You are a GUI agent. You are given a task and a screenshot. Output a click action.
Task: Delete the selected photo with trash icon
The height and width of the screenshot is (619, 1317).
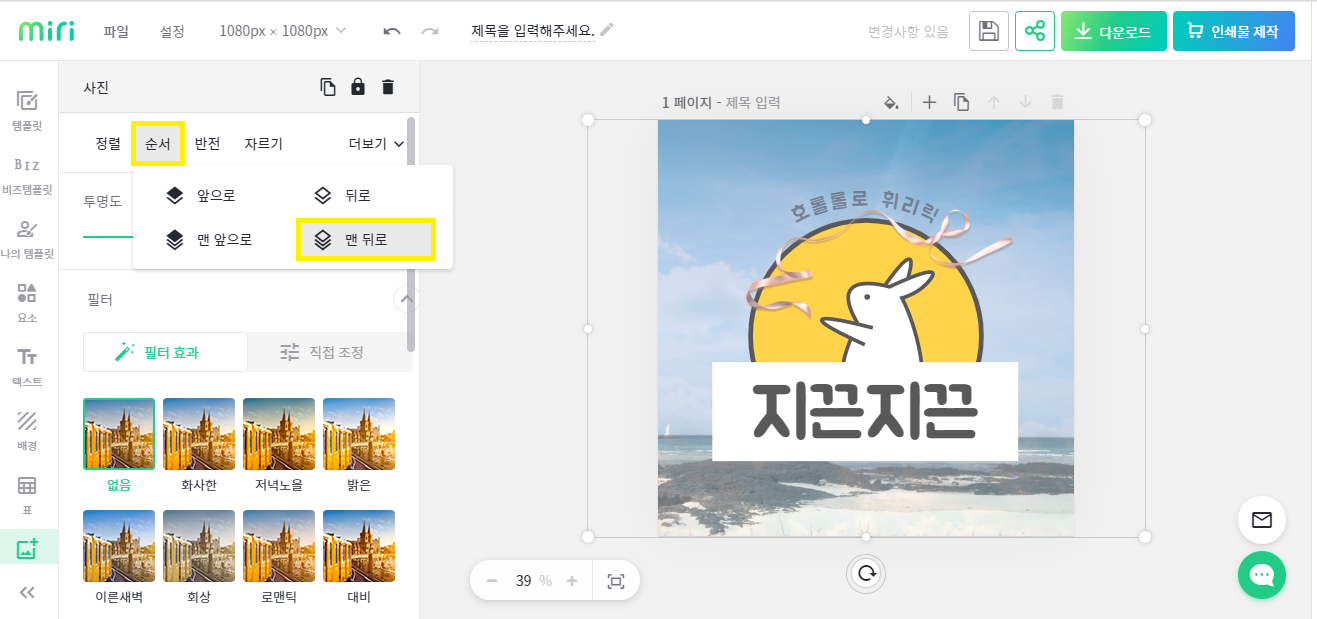pyautogui.click(x=388, y=87)
